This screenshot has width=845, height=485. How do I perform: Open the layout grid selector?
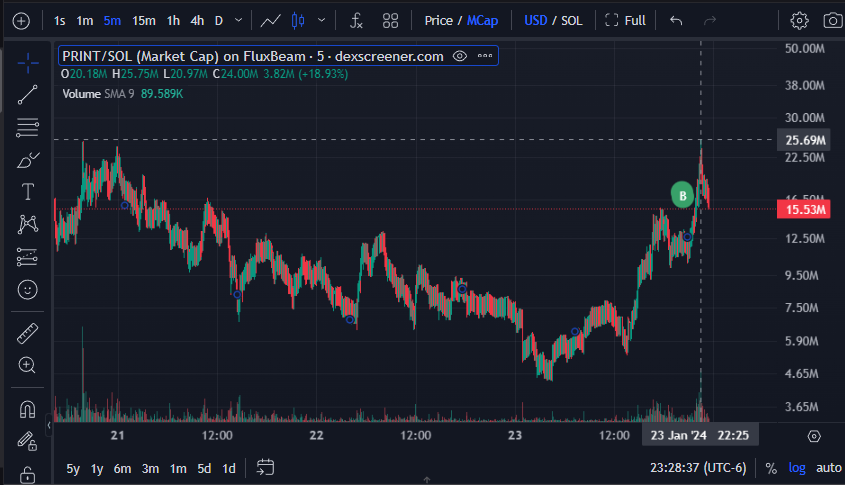(x=390, y=21)
